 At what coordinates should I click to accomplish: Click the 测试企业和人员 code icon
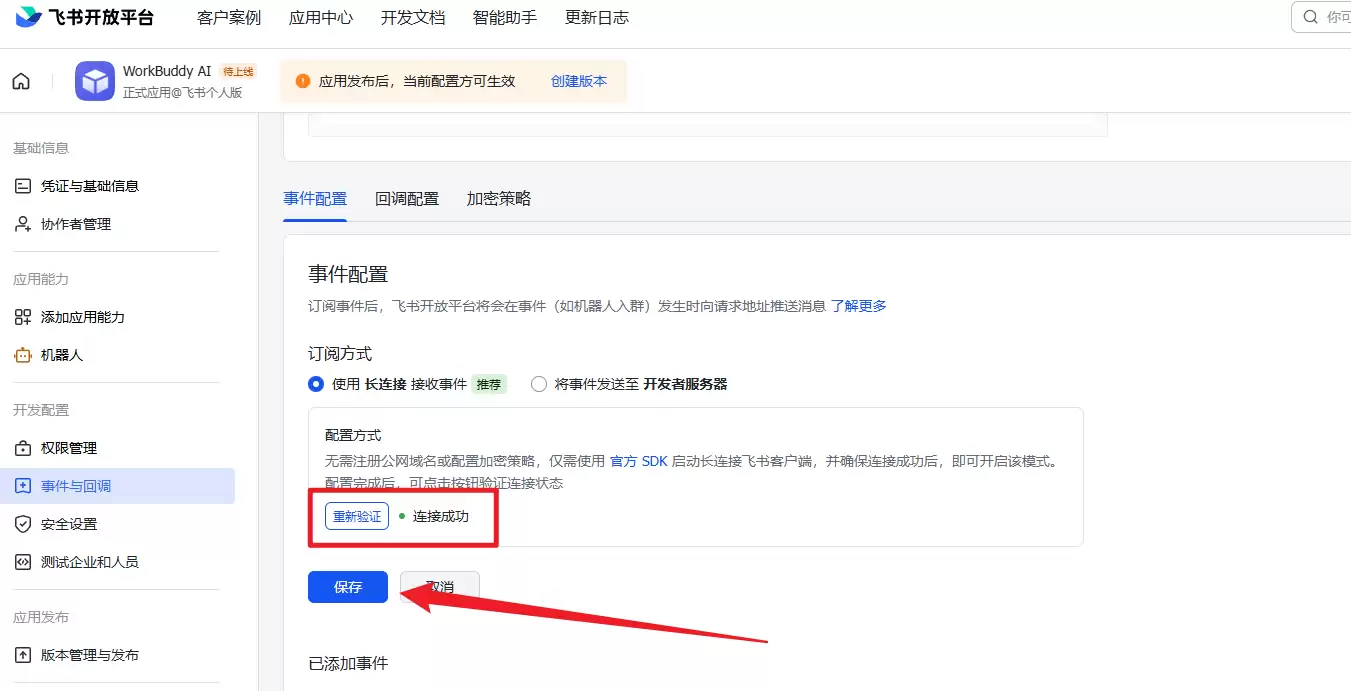click(23, 562)
